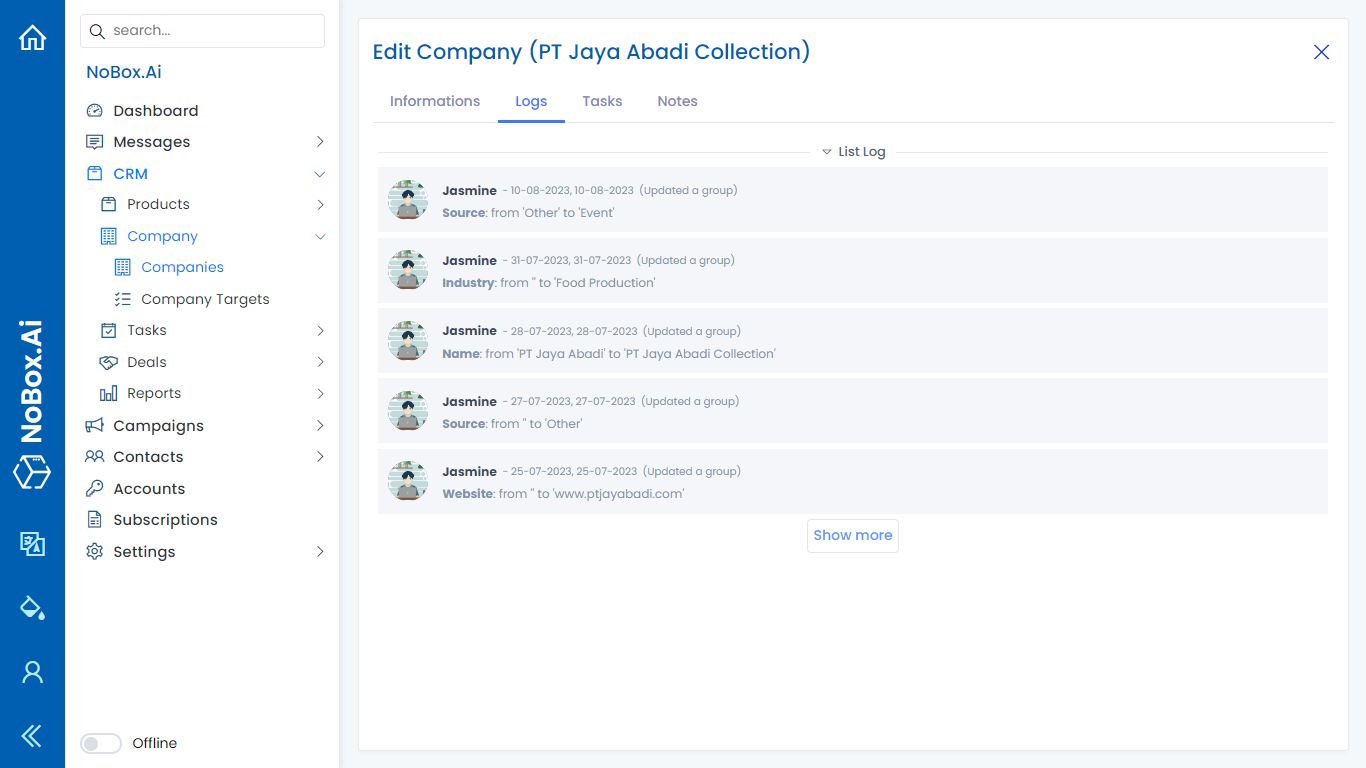1366x768 pixels.
Task: Expand the Messages menu chevron
Action: (x=320, y=142)
